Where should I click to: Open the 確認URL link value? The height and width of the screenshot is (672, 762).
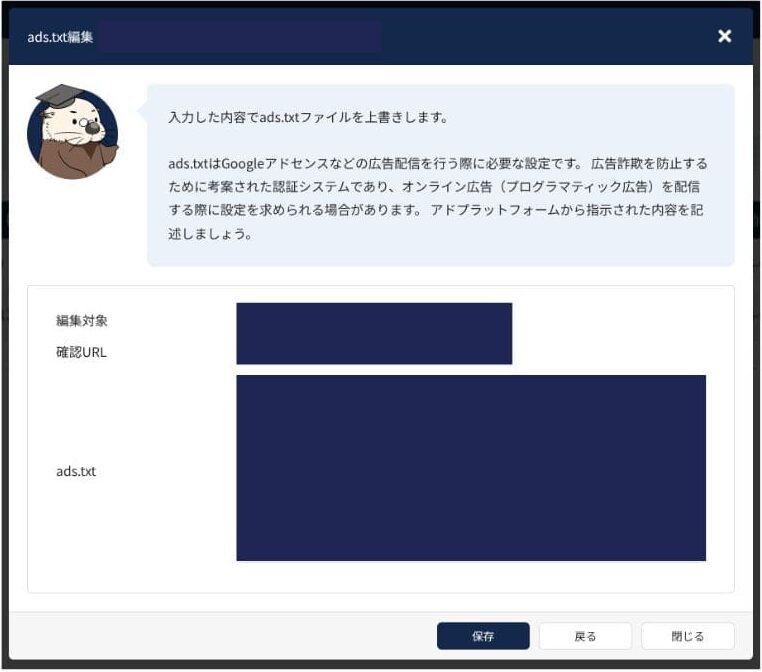(x=373, y=351)
